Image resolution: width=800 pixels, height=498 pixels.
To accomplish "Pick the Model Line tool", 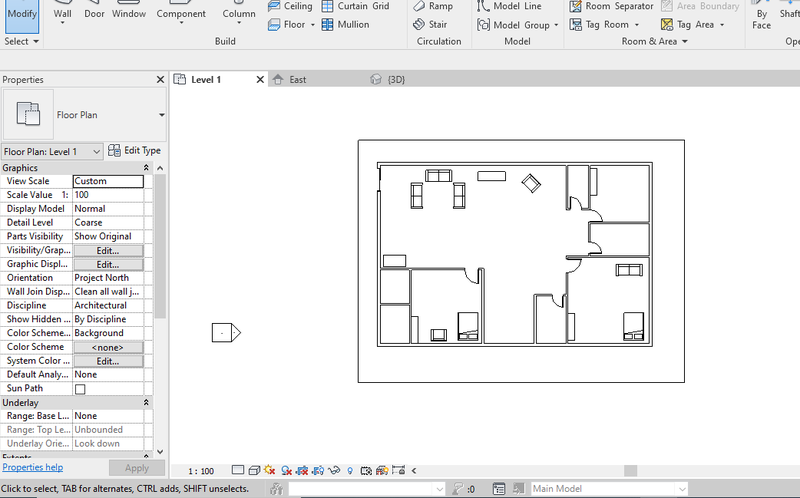I will pyautogui.click(x=509, y=6).
